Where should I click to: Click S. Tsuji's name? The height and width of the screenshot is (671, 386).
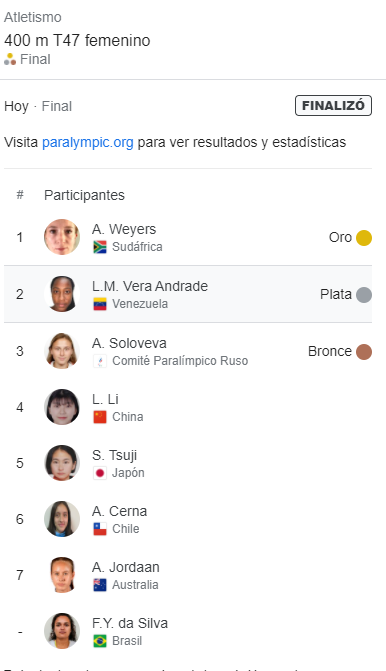(114, 456)
